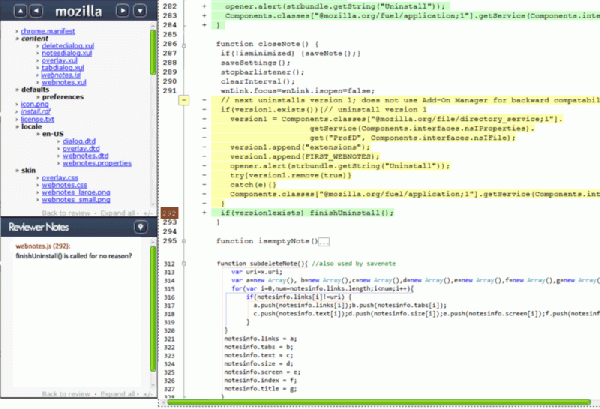Open webnotes.css file

[x=64, y=185]
